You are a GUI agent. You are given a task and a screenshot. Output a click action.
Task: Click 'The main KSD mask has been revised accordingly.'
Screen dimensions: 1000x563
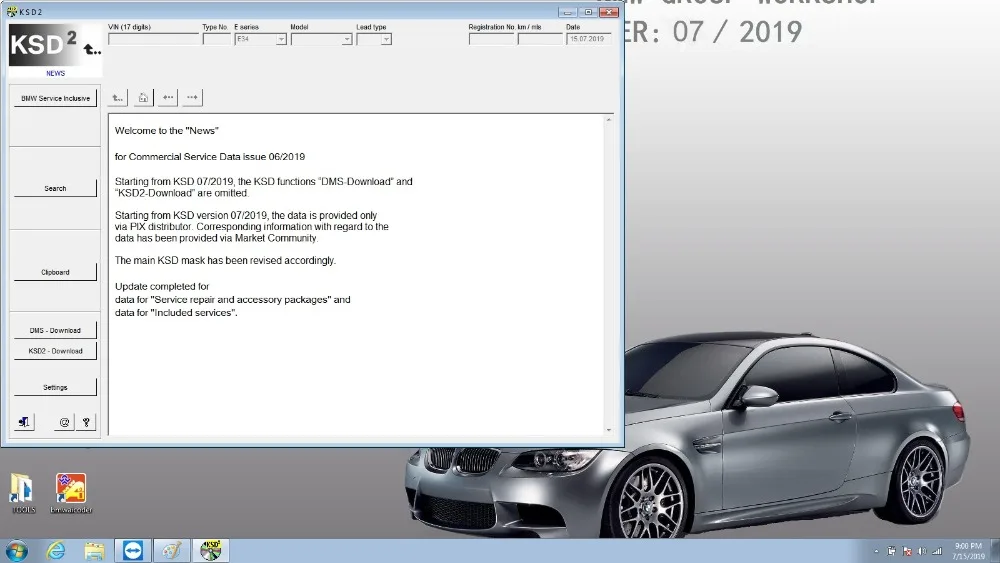point(225,261)
